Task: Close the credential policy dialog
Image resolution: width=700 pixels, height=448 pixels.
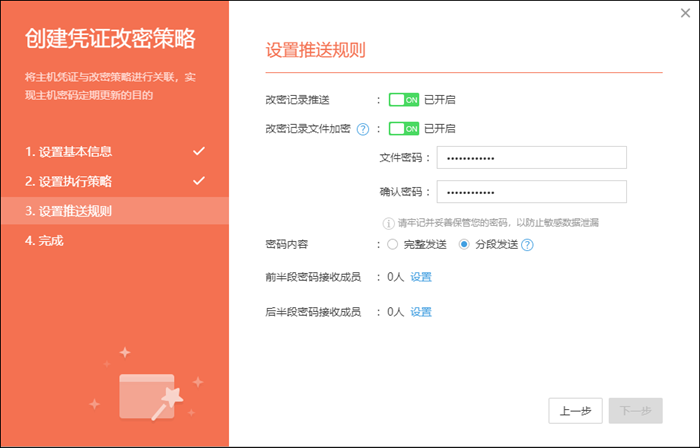Action: 684,13
